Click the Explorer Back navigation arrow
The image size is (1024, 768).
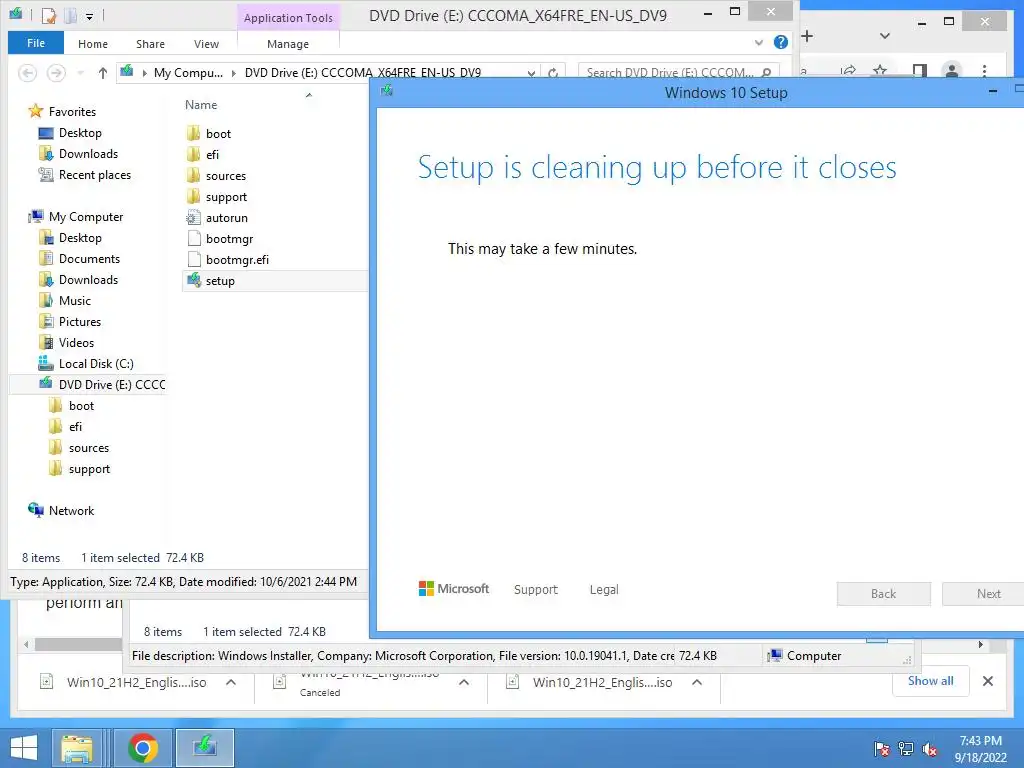[27, 72]
